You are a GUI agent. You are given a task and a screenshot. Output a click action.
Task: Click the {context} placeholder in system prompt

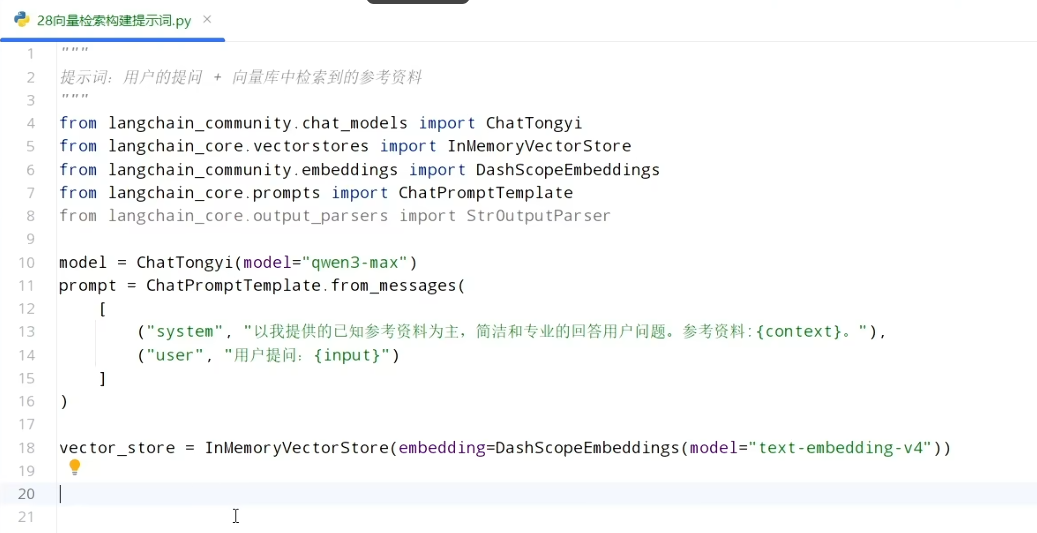point(798,332)
